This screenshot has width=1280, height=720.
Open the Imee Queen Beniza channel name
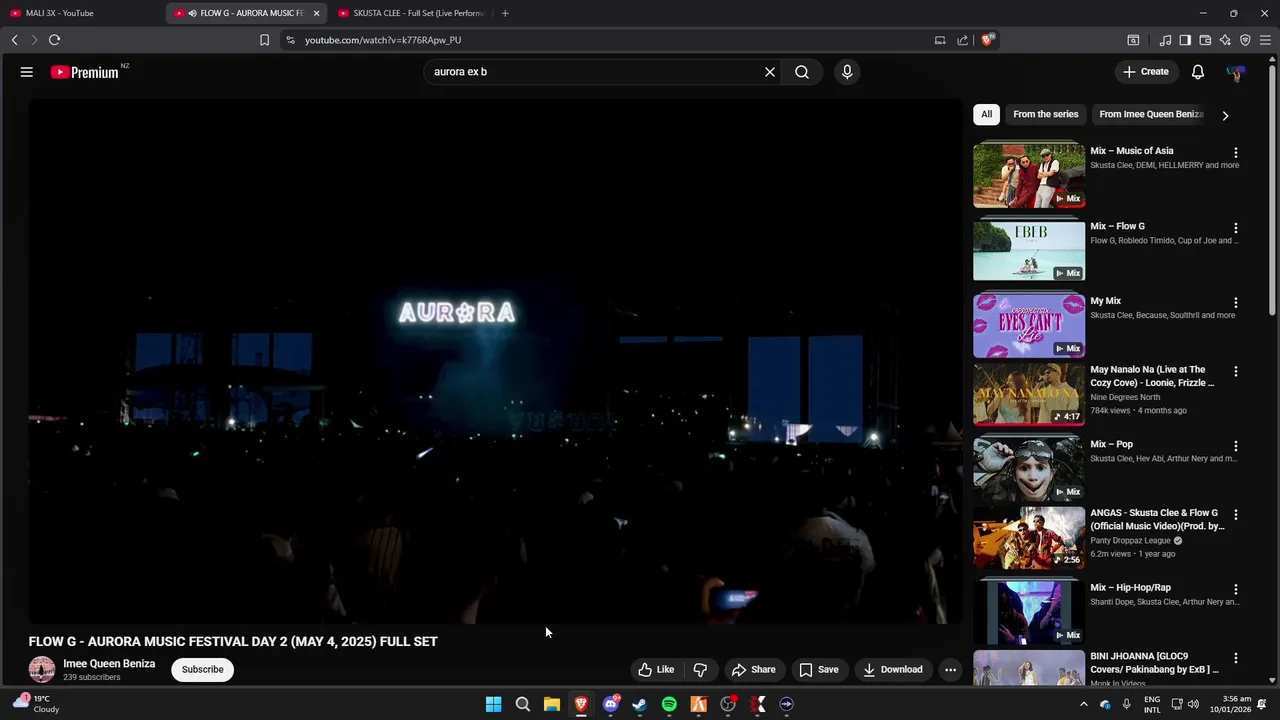(109, 664)
